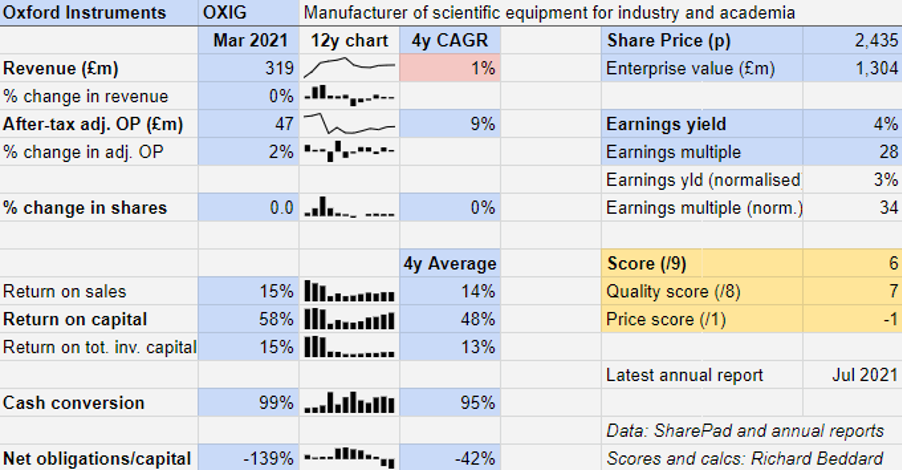This screenshot has width=902, height=470.
Task: Click the 'Earnings yld (normalised' label
Action: point(702,180)
